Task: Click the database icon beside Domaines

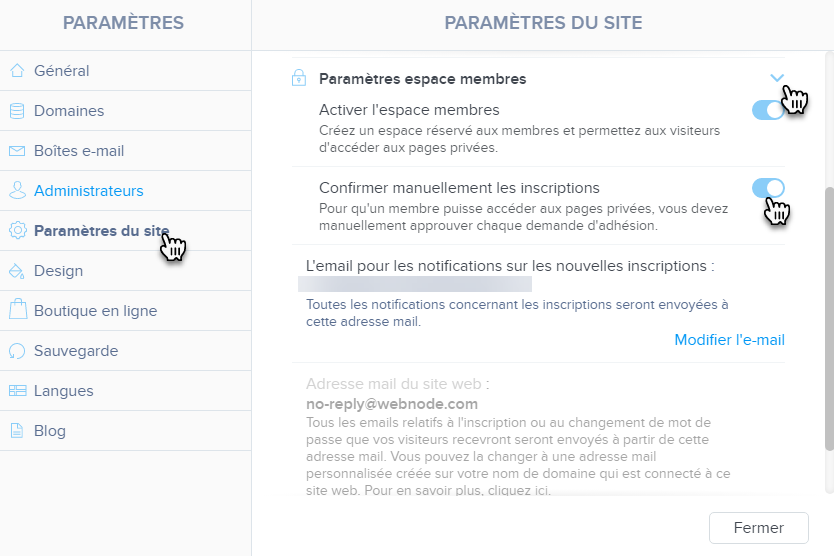Action: [16, 111]
